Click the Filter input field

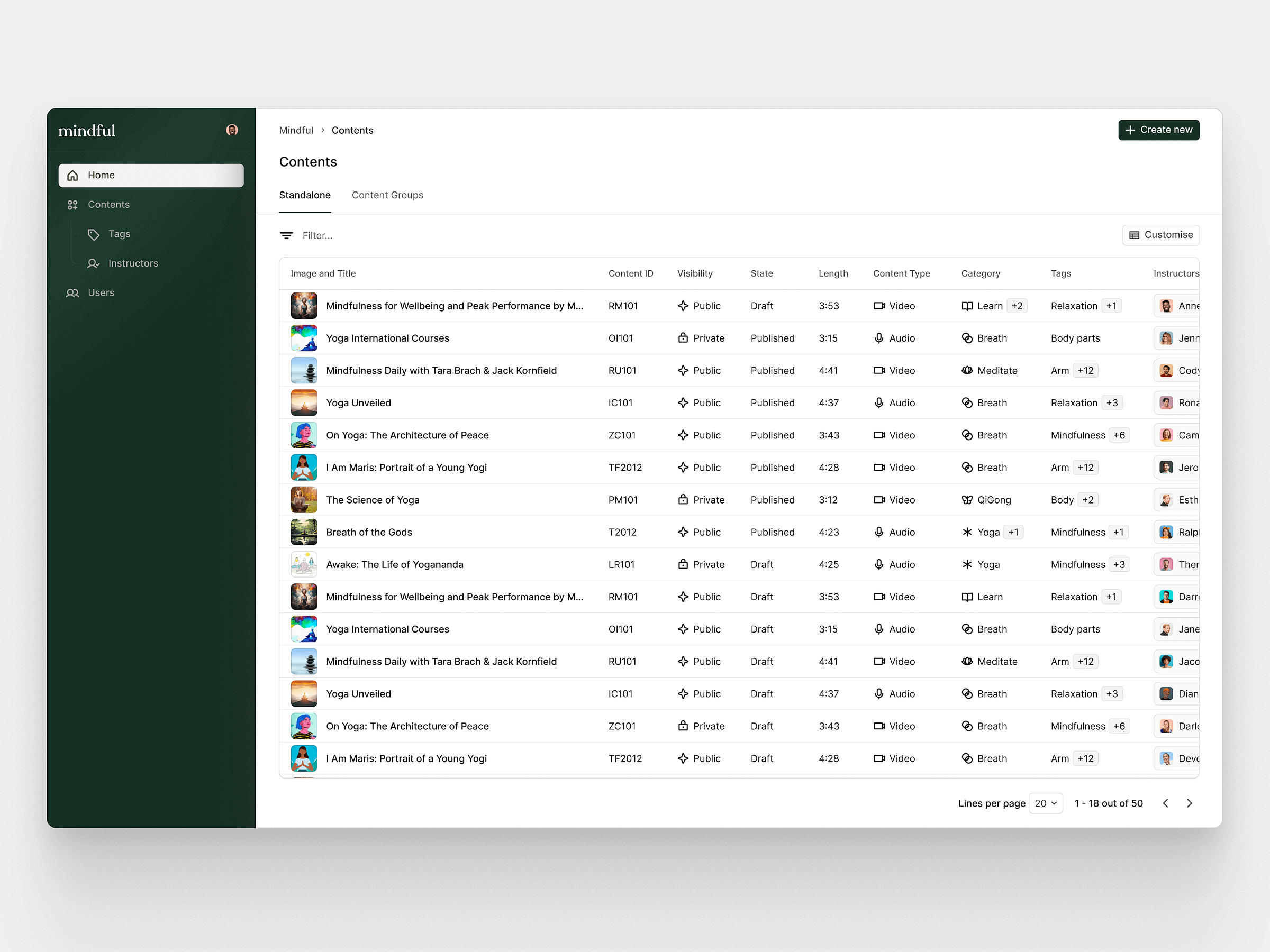pos(317,235)
